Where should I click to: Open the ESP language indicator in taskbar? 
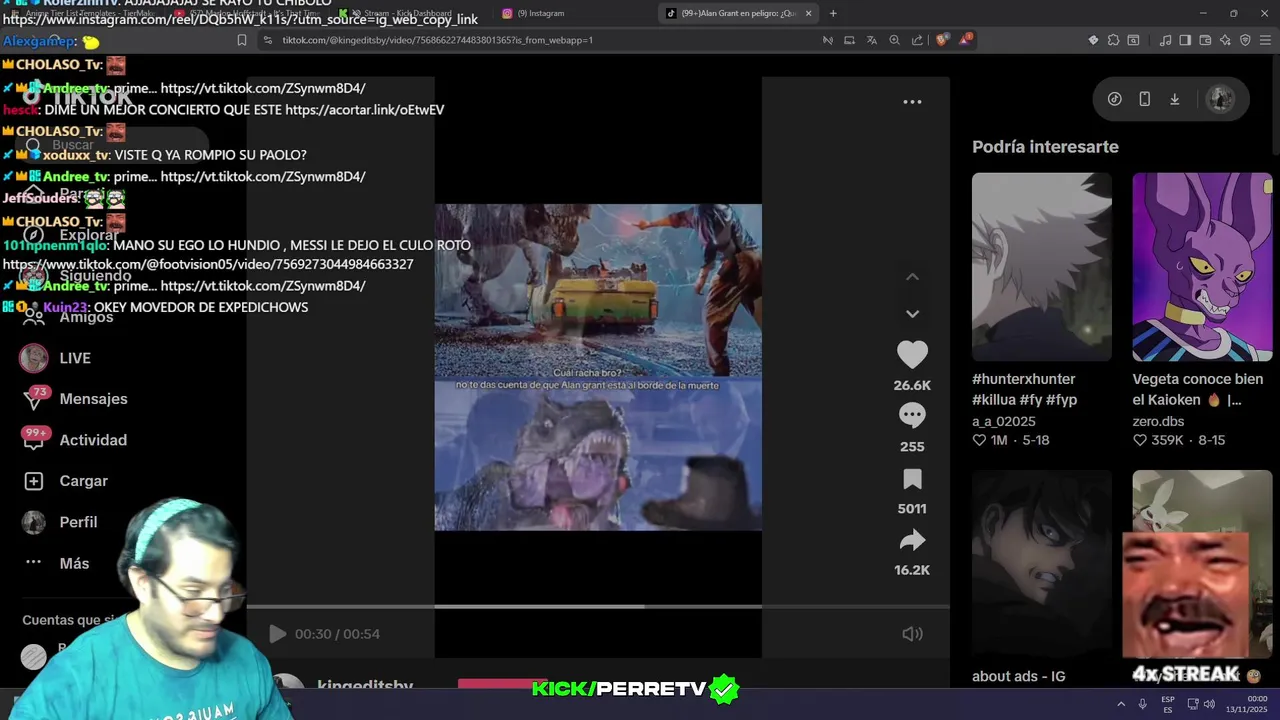(1168, 704)
